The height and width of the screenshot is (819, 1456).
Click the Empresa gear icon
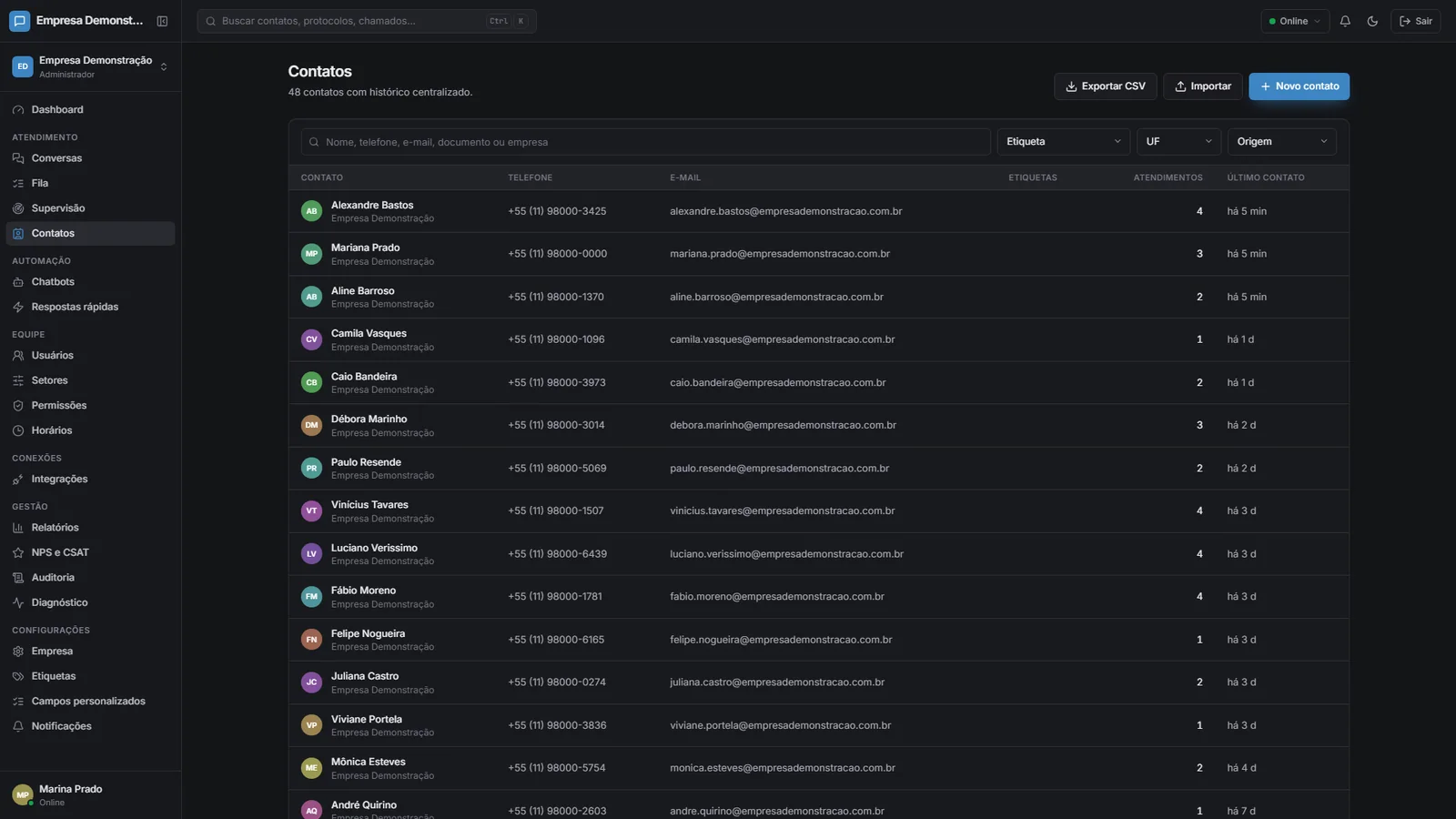point(18,652)
